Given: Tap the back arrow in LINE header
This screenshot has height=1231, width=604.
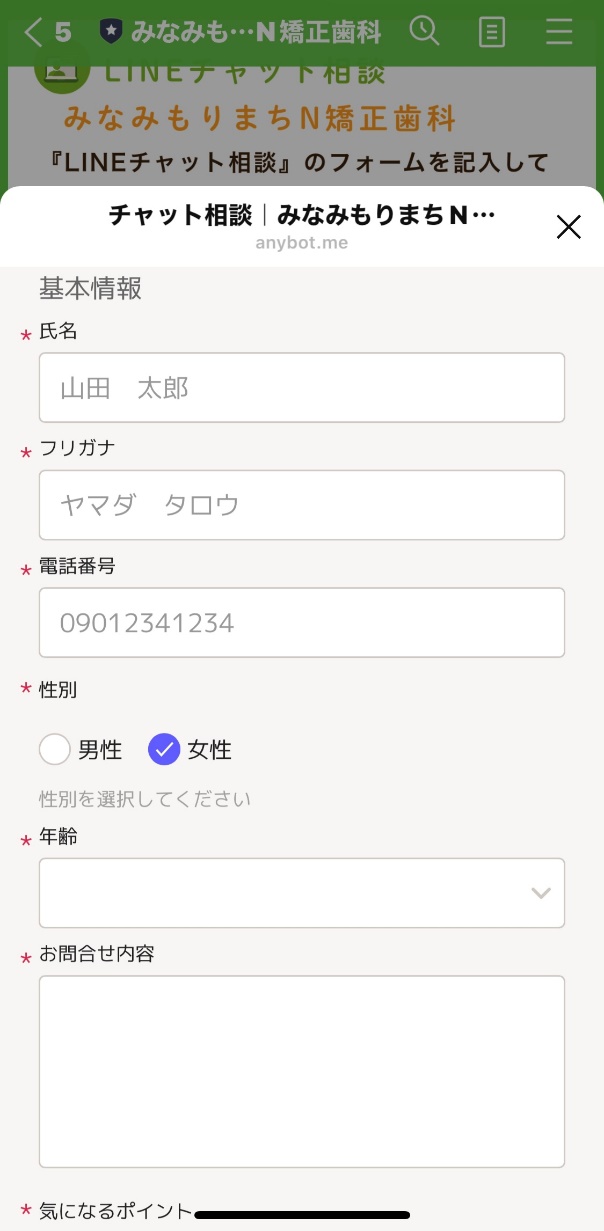Looking at the screenshot, I should click(34, 32).
